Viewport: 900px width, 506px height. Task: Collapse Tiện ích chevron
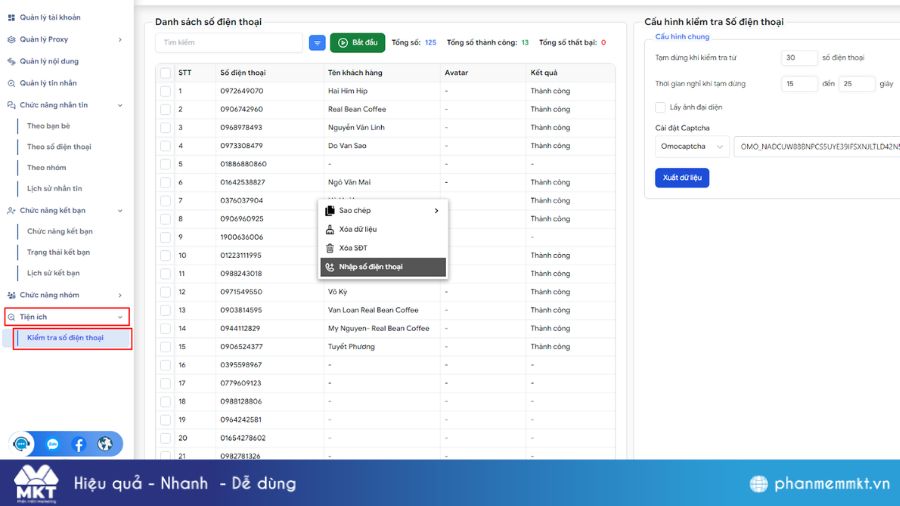click(120, 317)
